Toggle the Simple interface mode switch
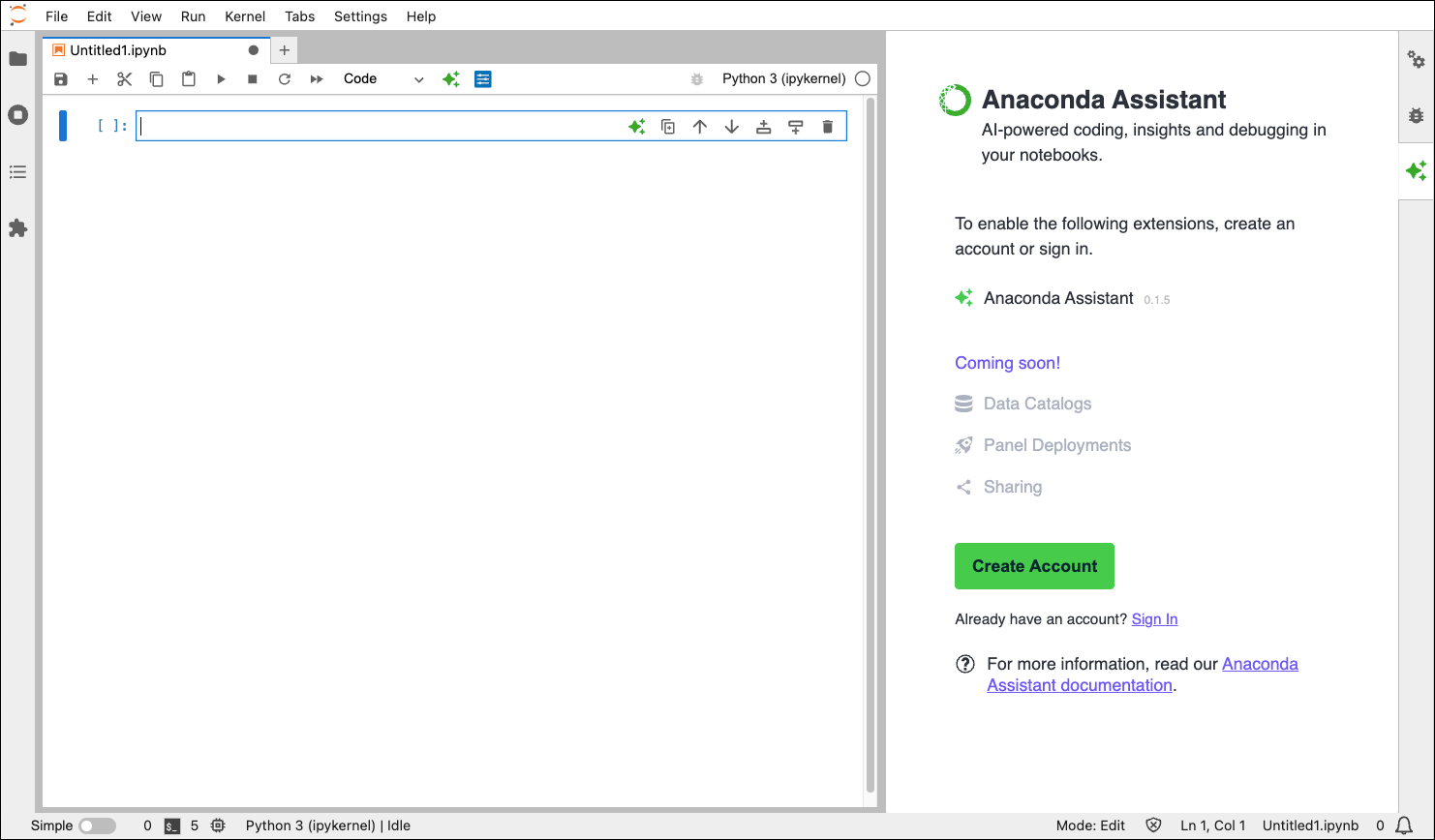Screen dimensions: 1435x840 tap(97, 825)
